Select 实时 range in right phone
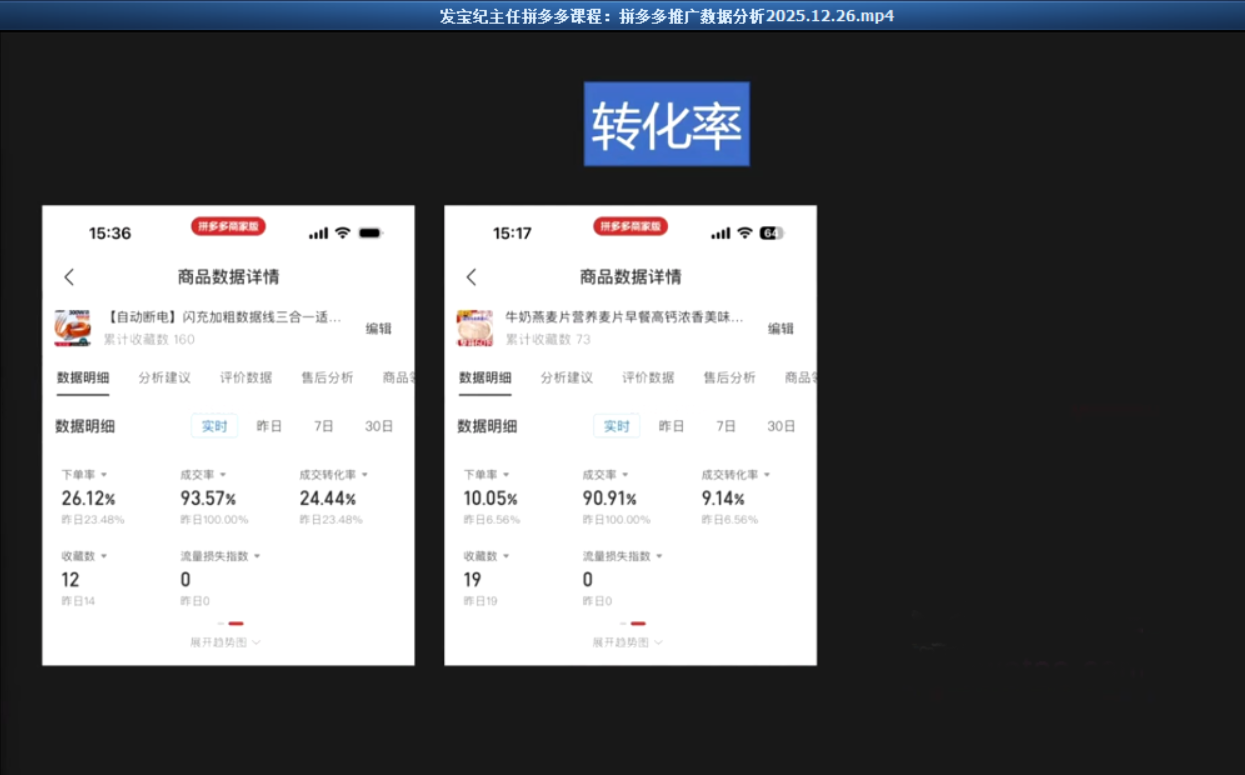The width and height of the screenshot is (1245, 775). coord(616,426)
